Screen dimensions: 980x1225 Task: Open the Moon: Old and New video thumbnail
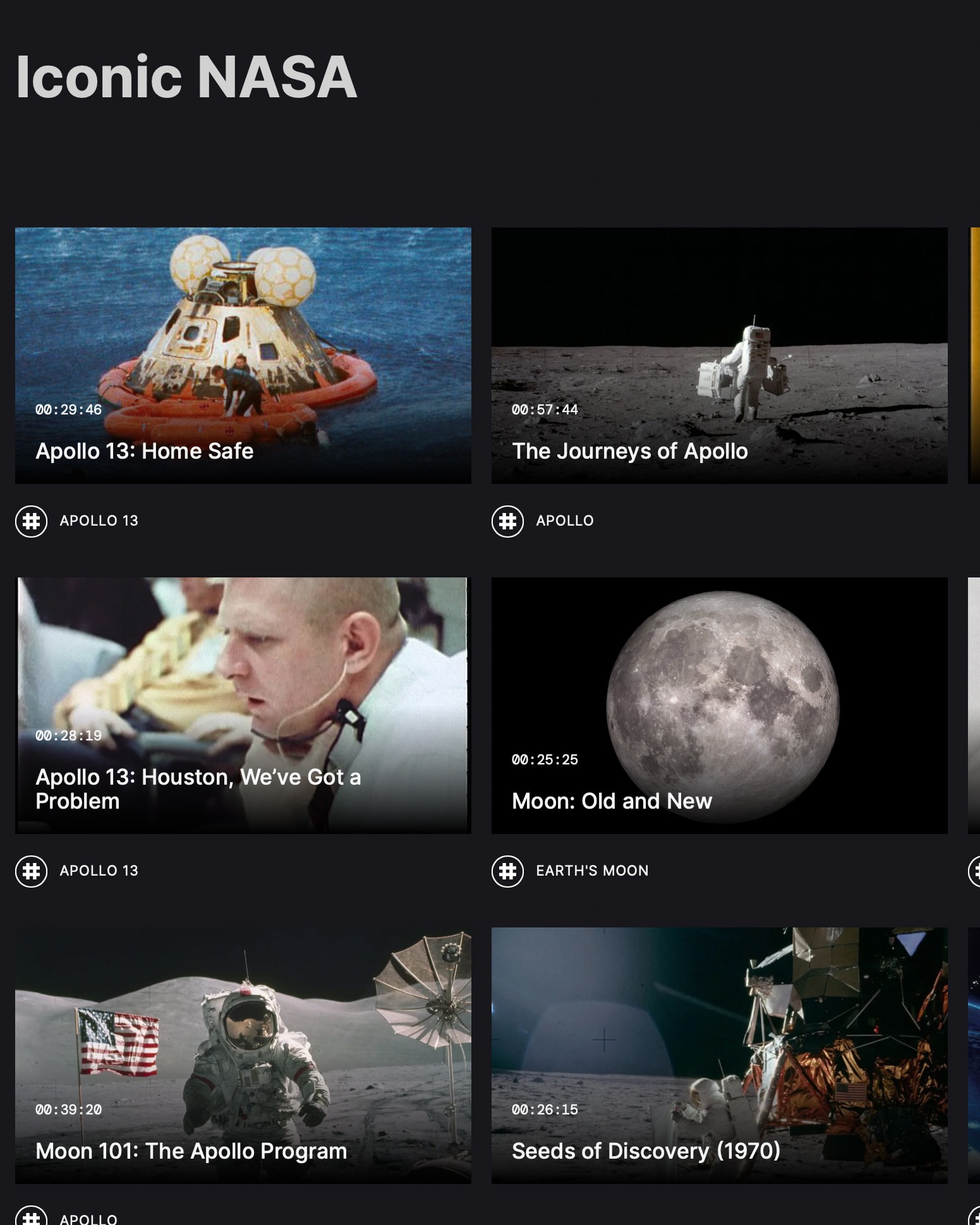[x=720, y=706]
